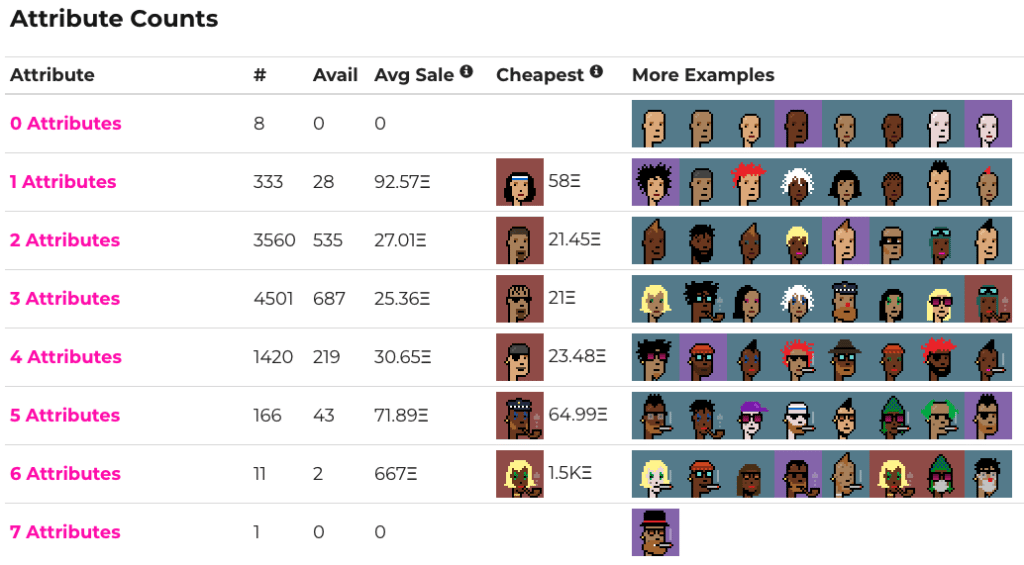Select the 2 Attributes link
The width and height of the screenshot is (1024, 565).
pyautogui.click(x=65, y=240)
